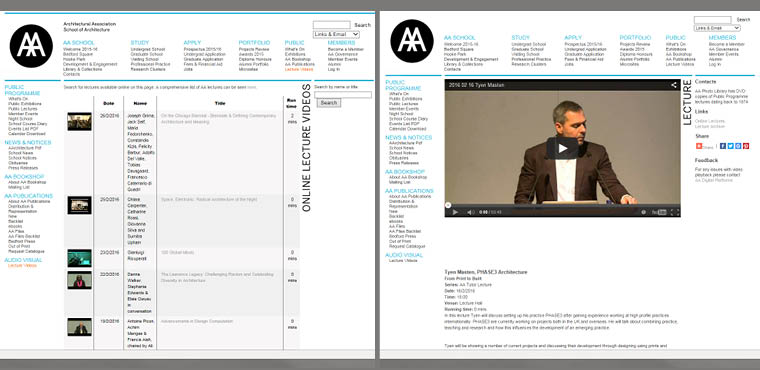Click the blue share icon beside Twitter

coord(738,146)
